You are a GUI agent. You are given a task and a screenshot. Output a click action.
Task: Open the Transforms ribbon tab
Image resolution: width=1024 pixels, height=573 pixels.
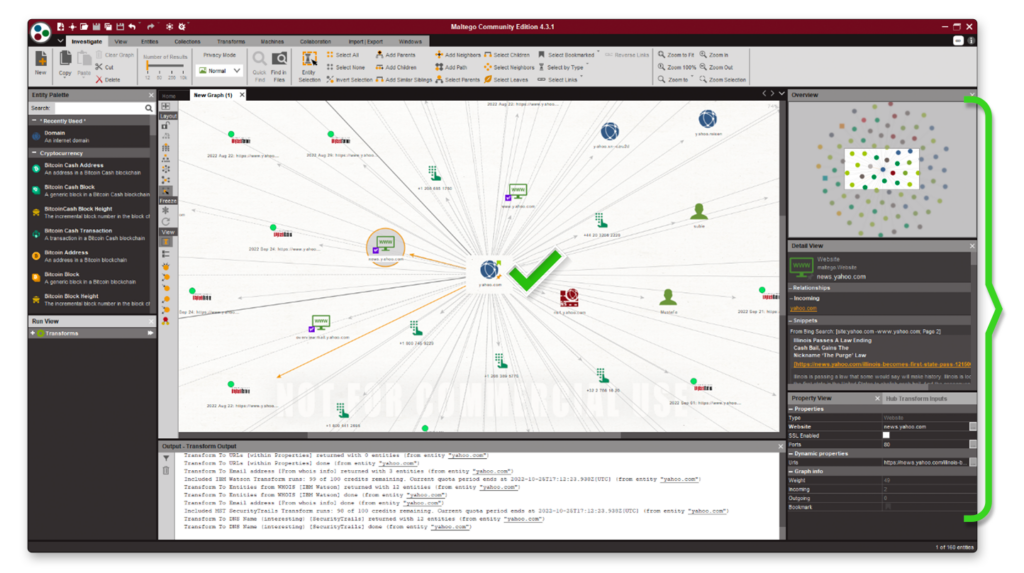(x=231, y=41)
